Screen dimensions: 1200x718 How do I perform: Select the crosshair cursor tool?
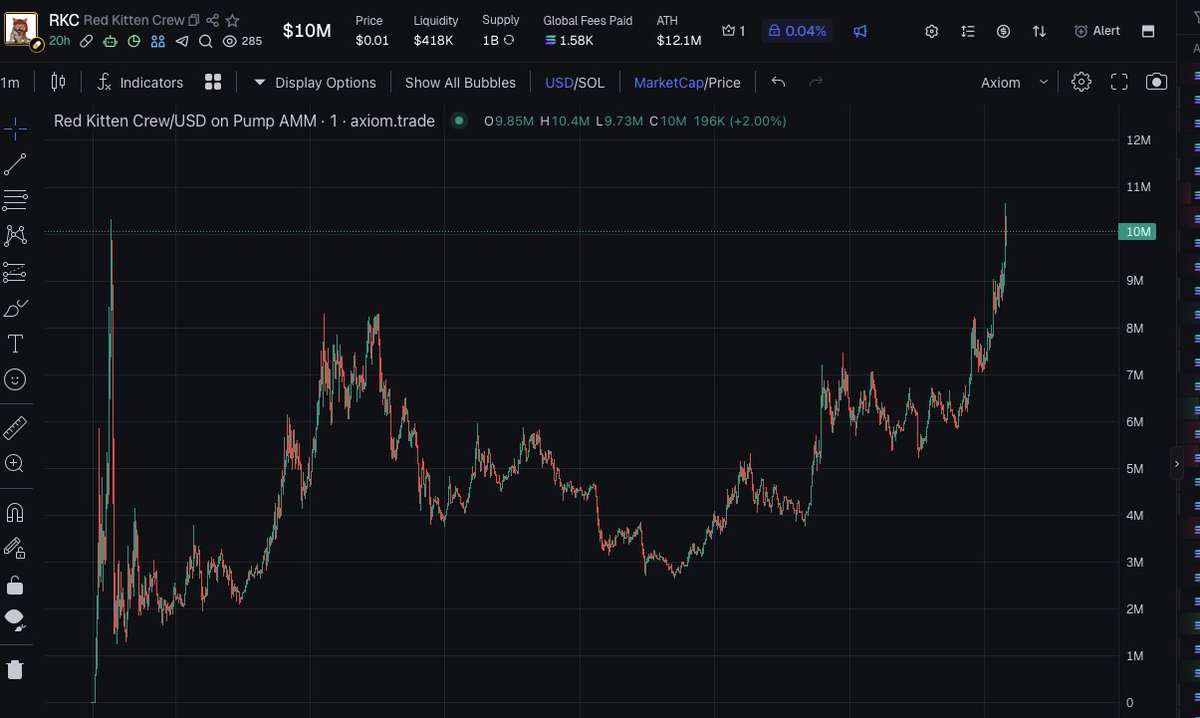pyautogui.click(x=15, y=129)
